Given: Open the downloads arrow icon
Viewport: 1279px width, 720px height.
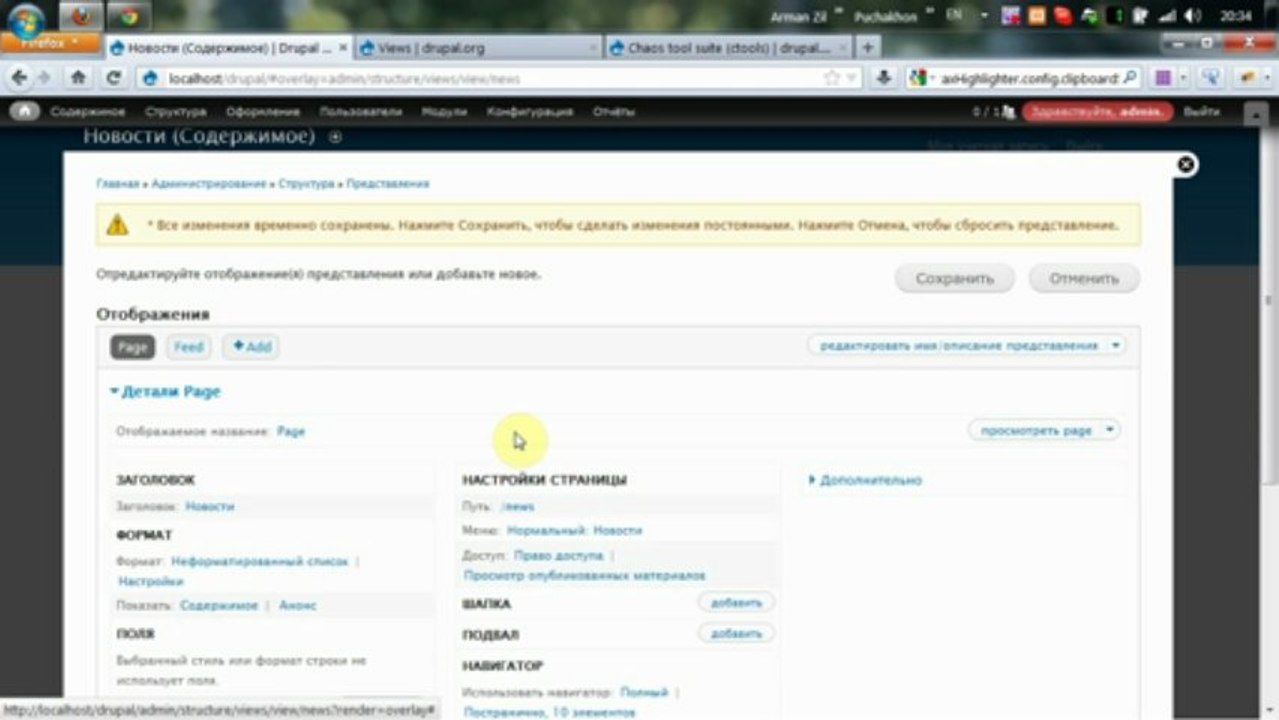Looking at the screenshot, I should click(883, 78).
